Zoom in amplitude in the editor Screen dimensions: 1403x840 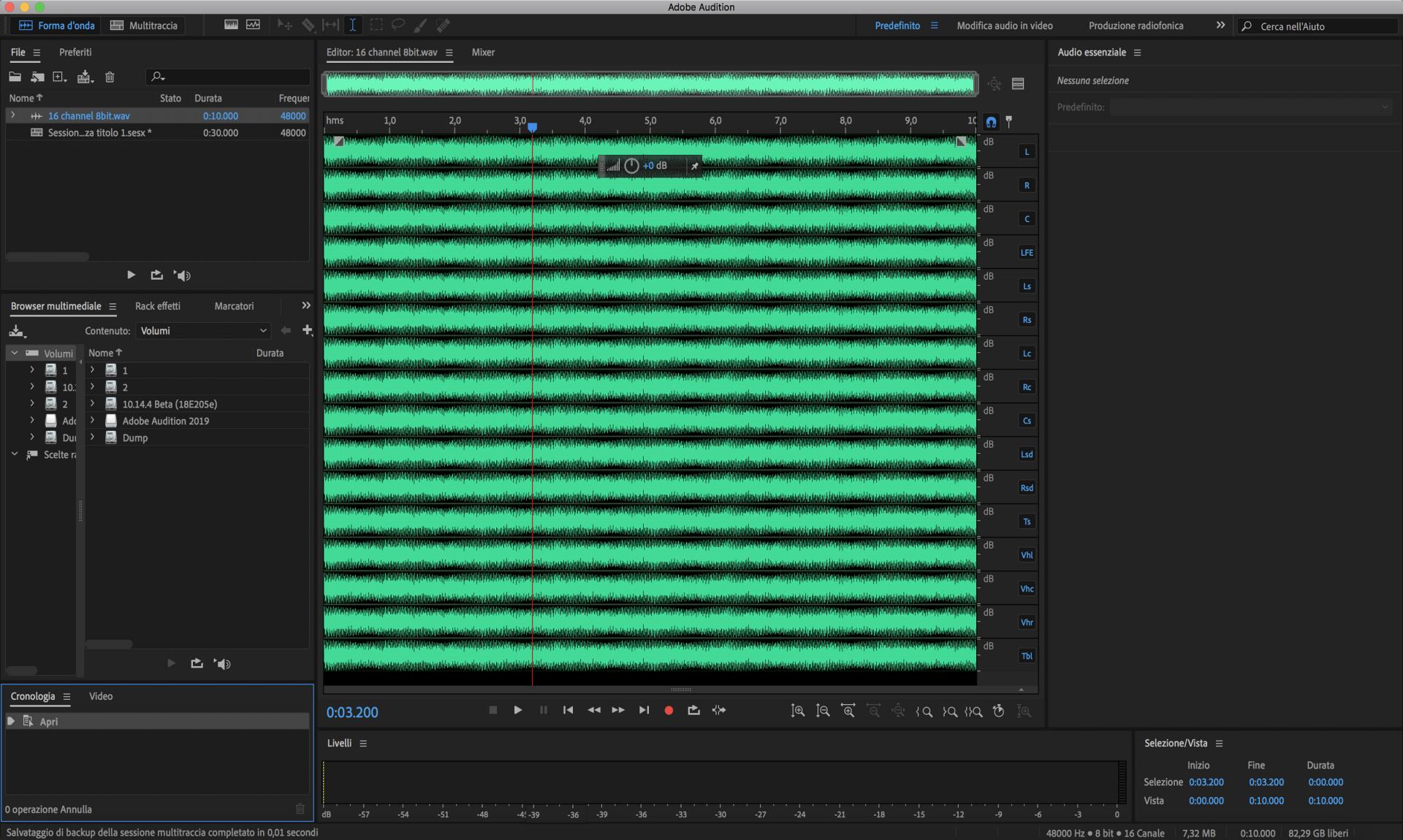(798, 711)
